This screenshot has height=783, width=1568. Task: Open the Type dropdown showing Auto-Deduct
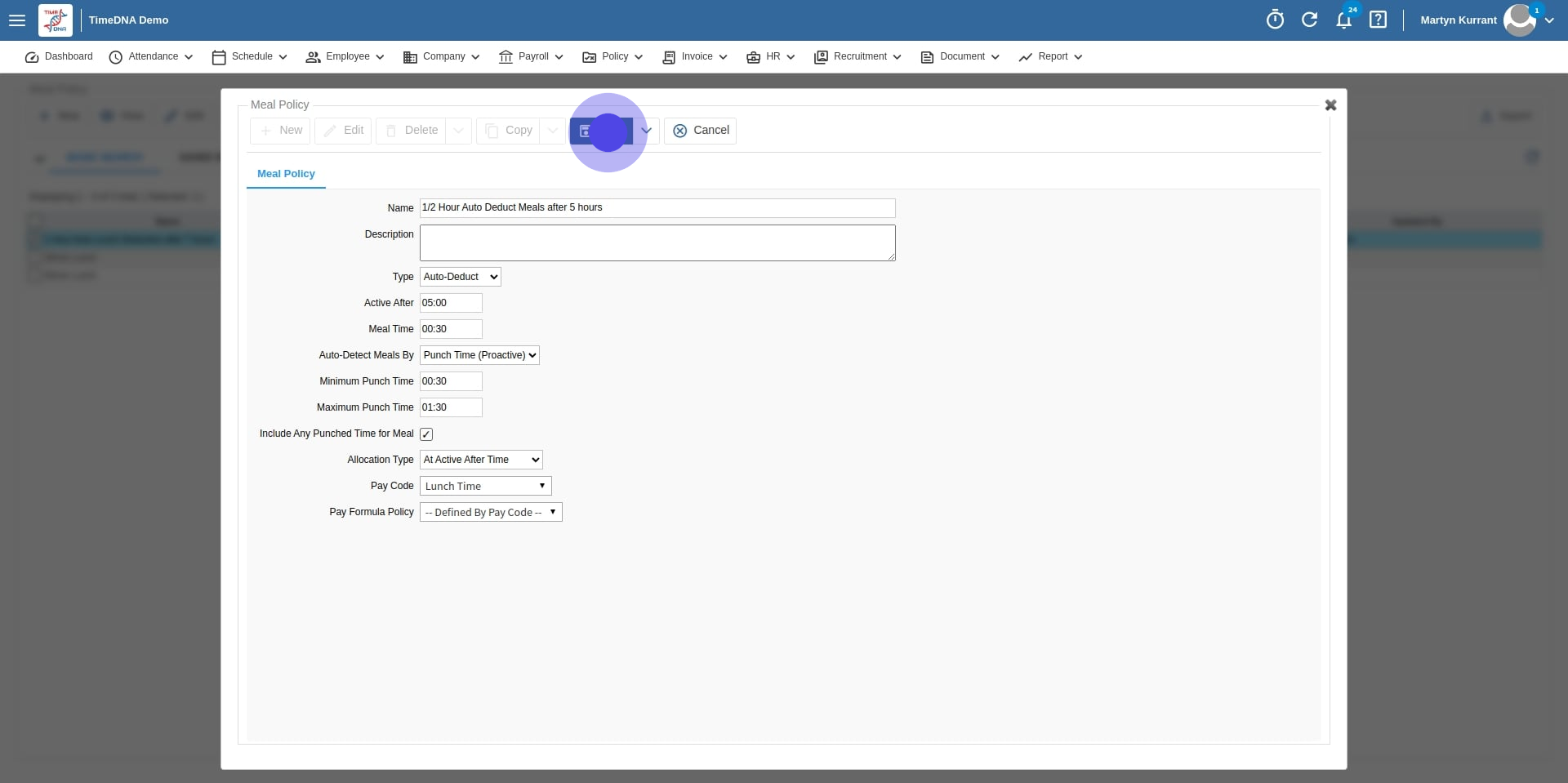[x=458, y=277]
